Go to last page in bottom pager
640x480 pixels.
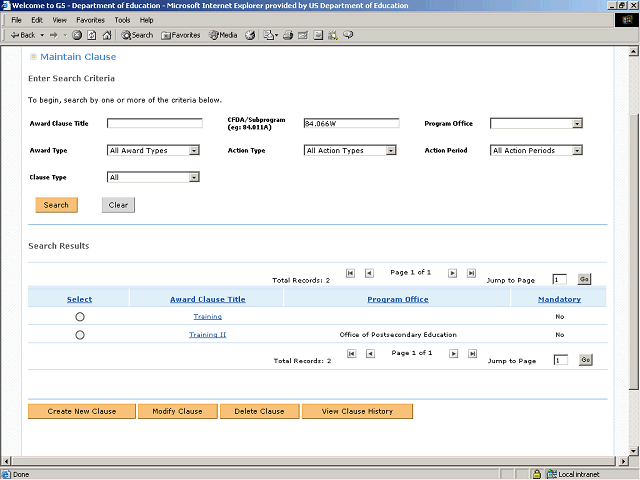tap(472, 353)
